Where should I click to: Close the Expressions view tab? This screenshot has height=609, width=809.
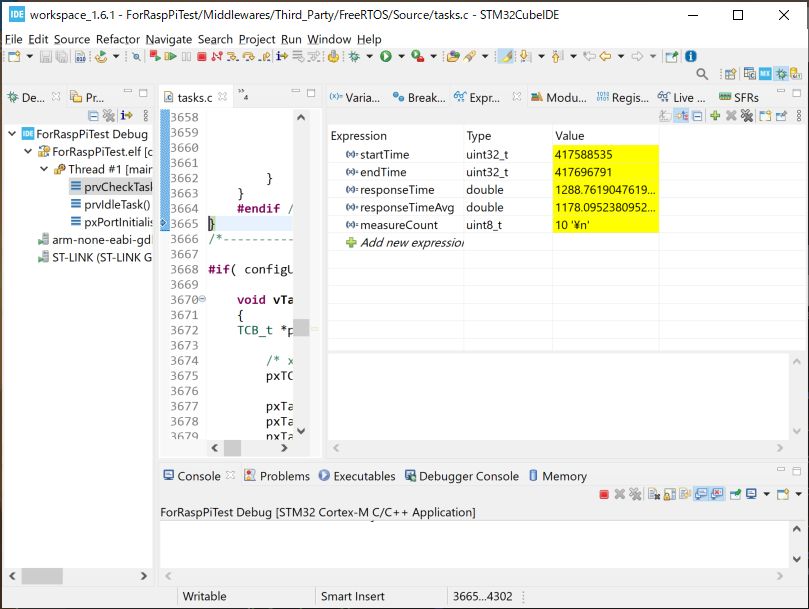click(516, 97)
